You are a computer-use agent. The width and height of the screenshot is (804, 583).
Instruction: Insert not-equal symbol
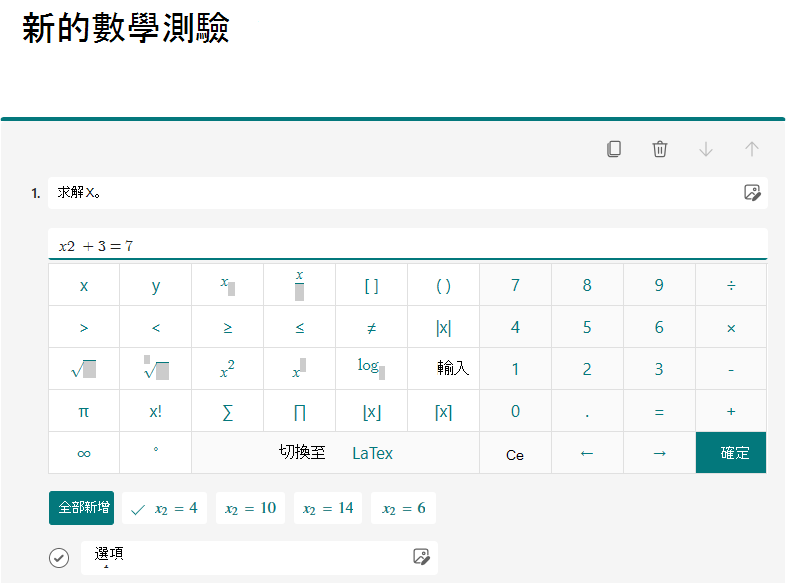tap(371, 327)
